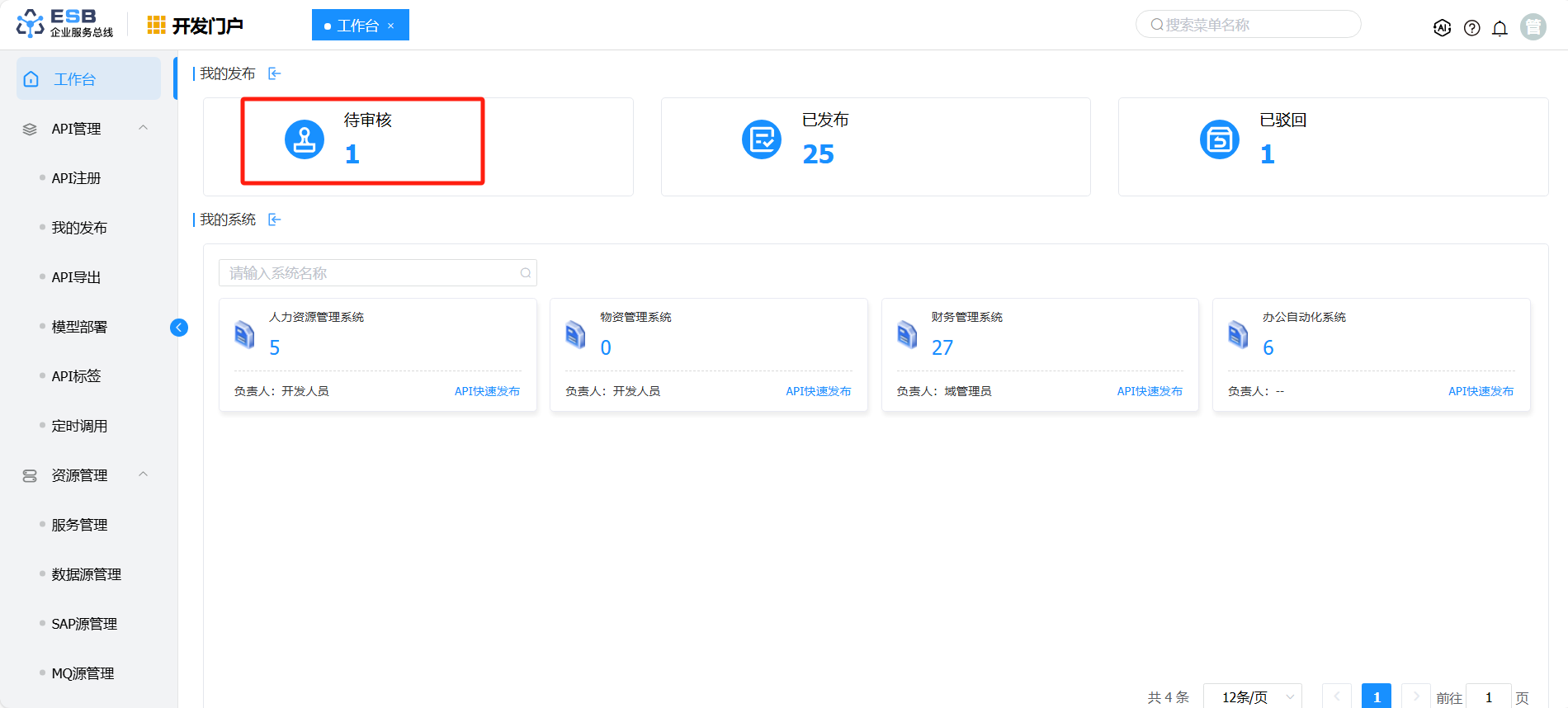Collapse the API管理 menu group
Image resolution: width=1568 pixels, height=708 pixels.
click(144, 128)
